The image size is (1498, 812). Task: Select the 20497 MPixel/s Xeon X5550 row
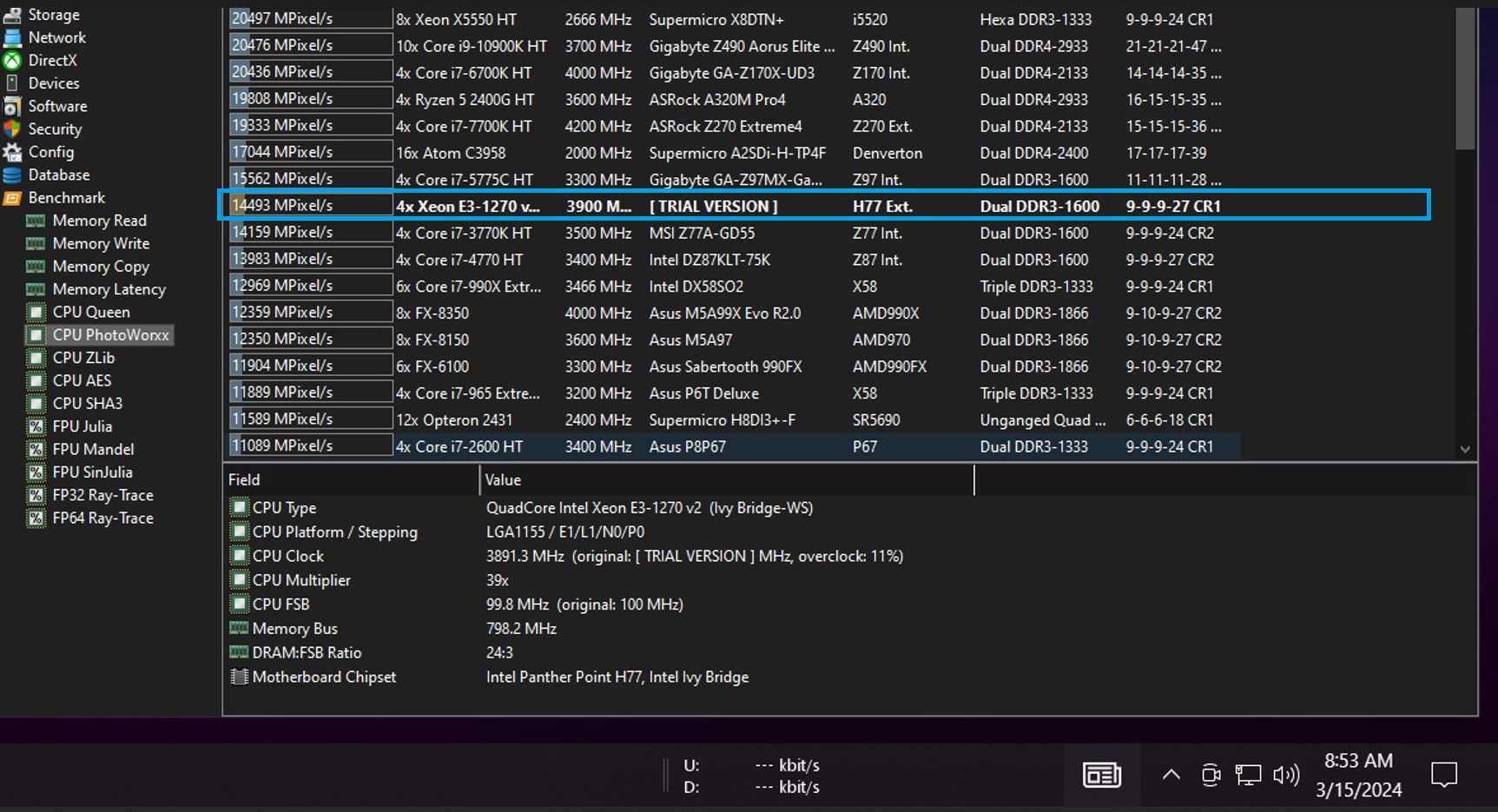point(734,19)
